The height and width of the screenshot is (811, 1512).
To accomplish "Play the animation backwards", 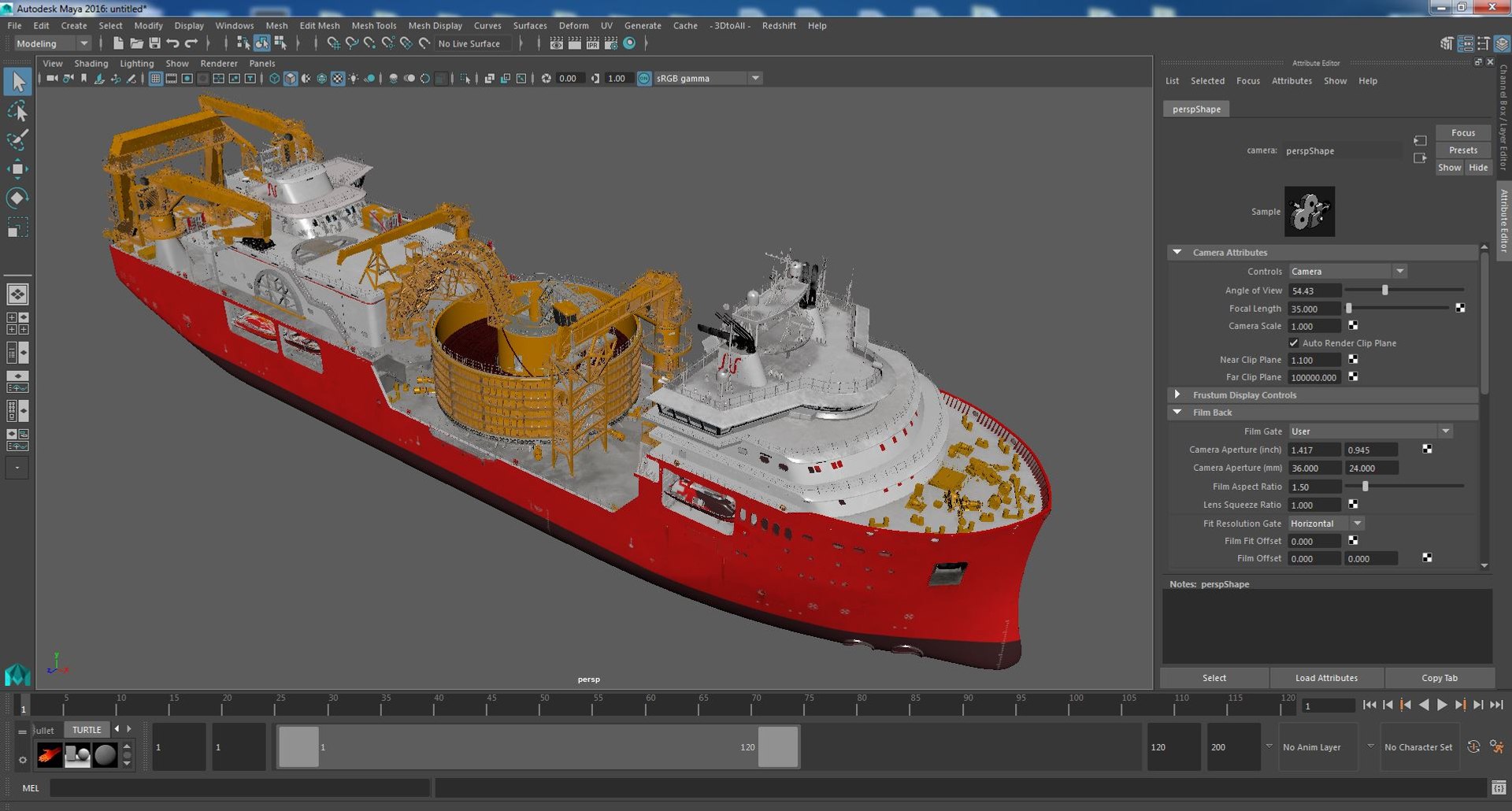I will [x=1424, y=705].
